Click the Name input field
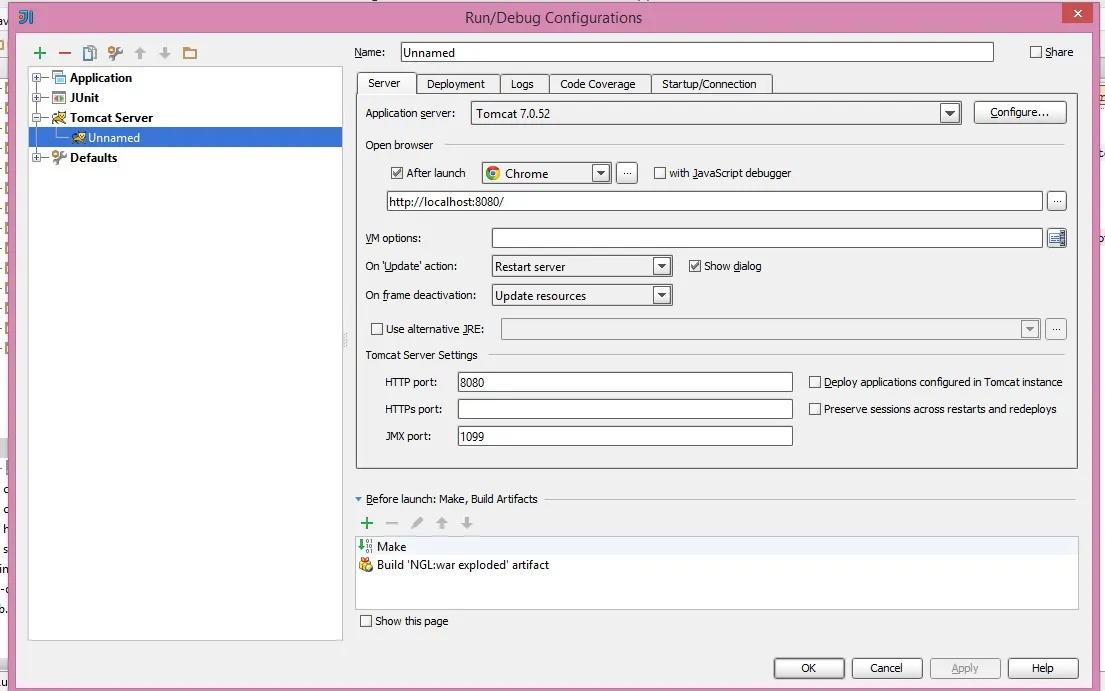Screen dimensions: 1105x691 (697, 52)
